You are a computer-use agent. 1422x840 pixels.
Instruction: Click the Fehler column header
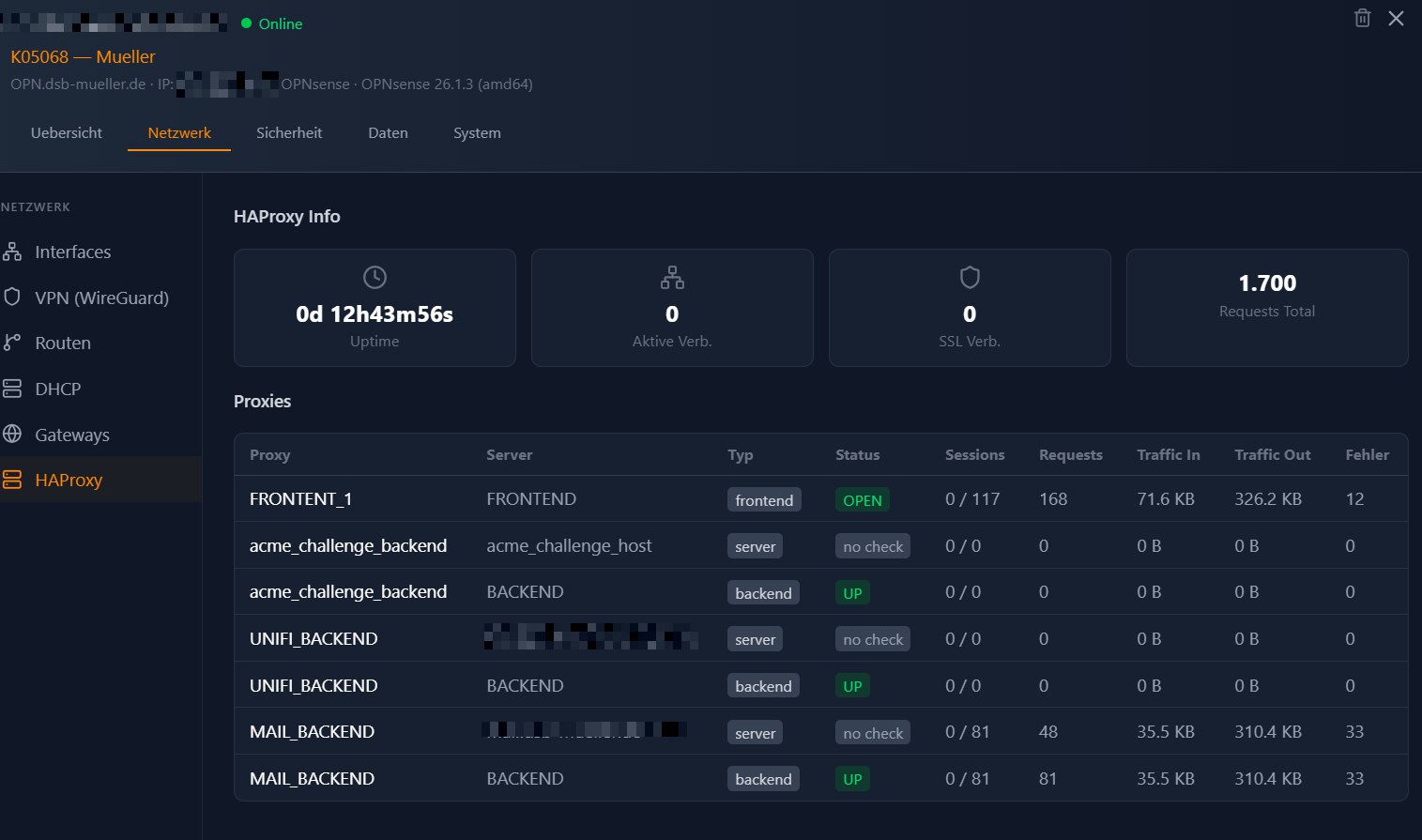[1368, 454]
